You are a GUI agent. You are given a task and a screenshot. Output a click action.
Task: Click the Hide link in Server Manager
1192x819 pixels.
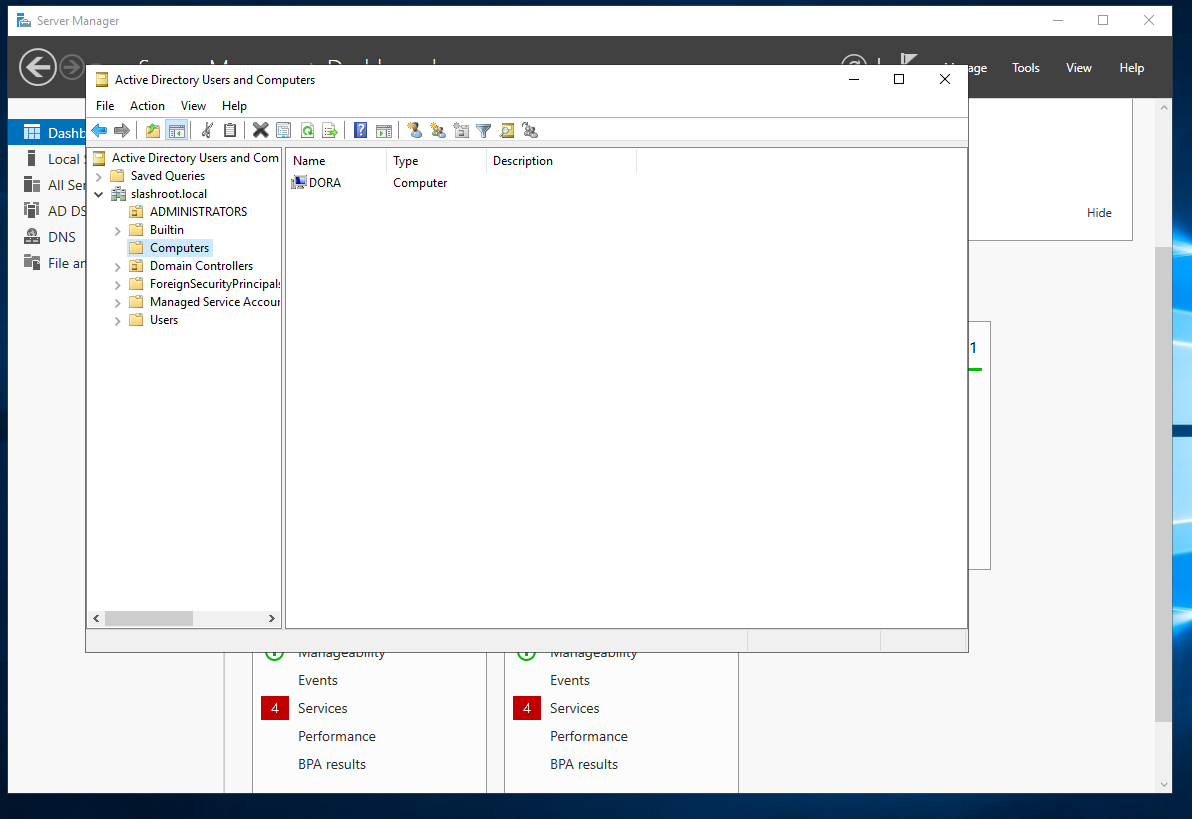point(1099,213)
